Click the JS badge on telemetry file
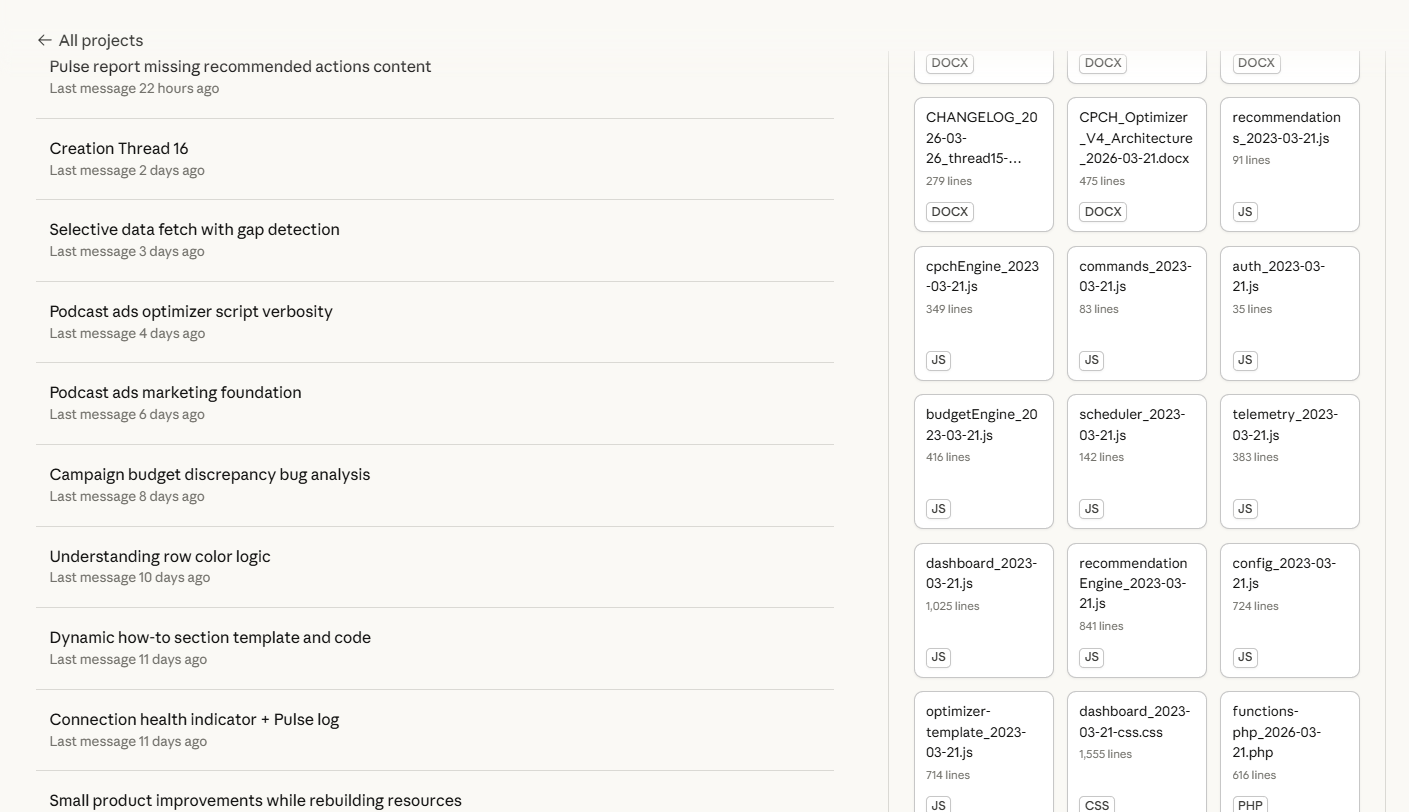The image size is (1409, 812). tap(1244, 509)
